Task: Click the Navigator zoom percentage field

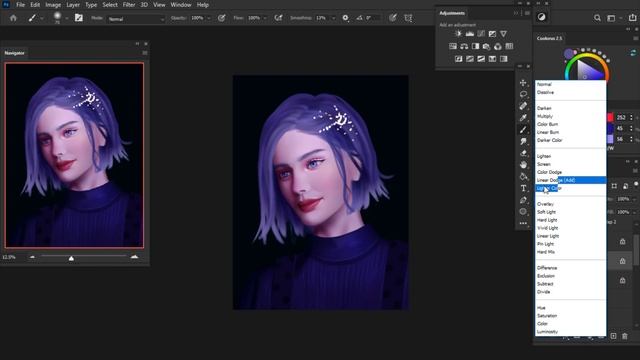Action: click(9, 257)
